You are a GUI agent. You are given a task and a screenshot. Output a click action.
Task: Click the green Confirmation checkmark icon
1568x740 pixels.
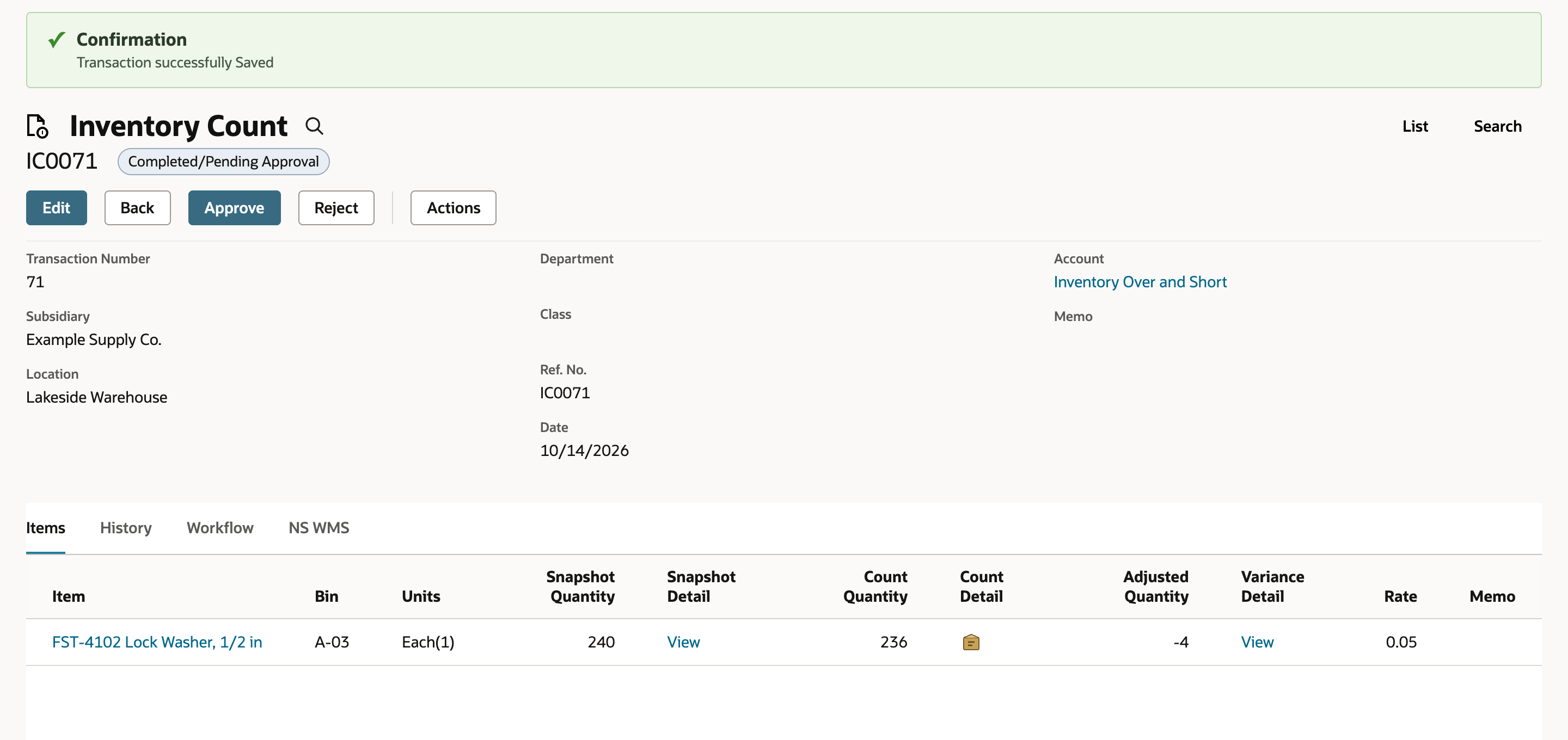pyautogui.click(x=57, y=40)
